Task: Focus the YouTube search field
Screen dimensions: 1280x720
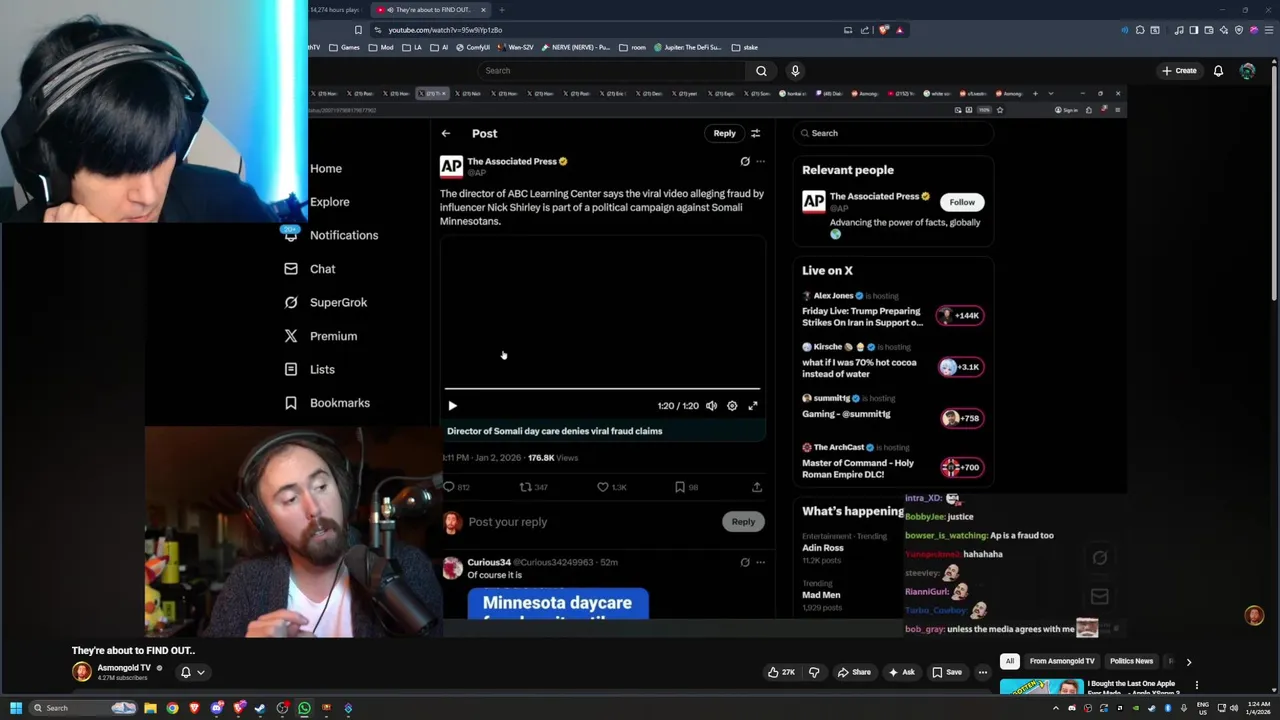Action: 612,71
